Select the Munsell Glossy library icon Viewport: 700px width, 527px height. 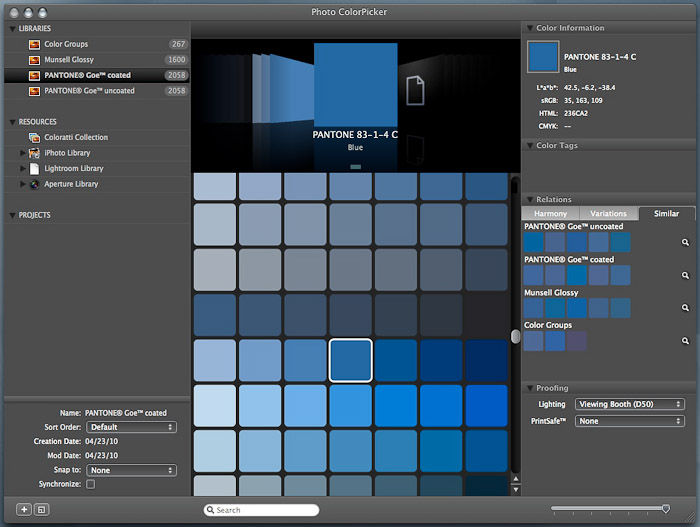(34, 60)
